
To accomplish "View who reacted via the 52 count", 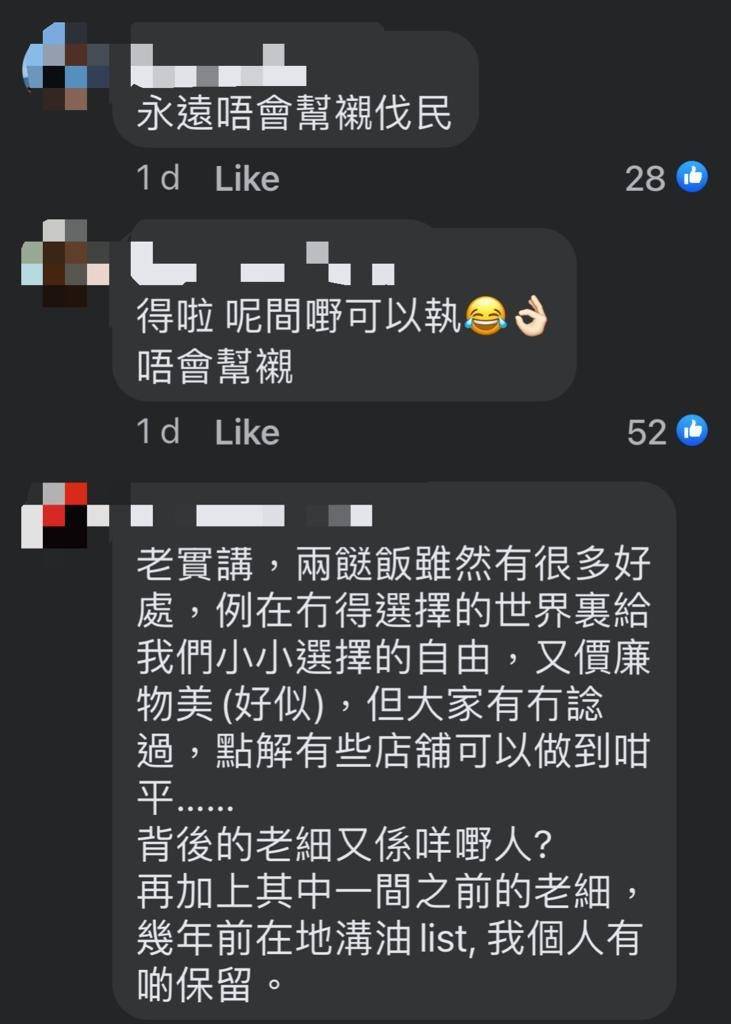I will [x=646, y=432].
